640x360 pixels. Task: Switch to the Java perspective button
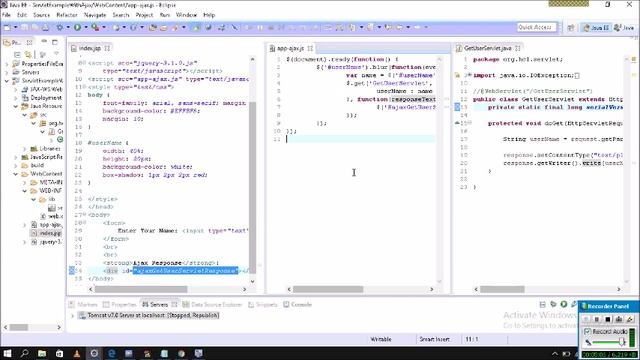point(624,27)
